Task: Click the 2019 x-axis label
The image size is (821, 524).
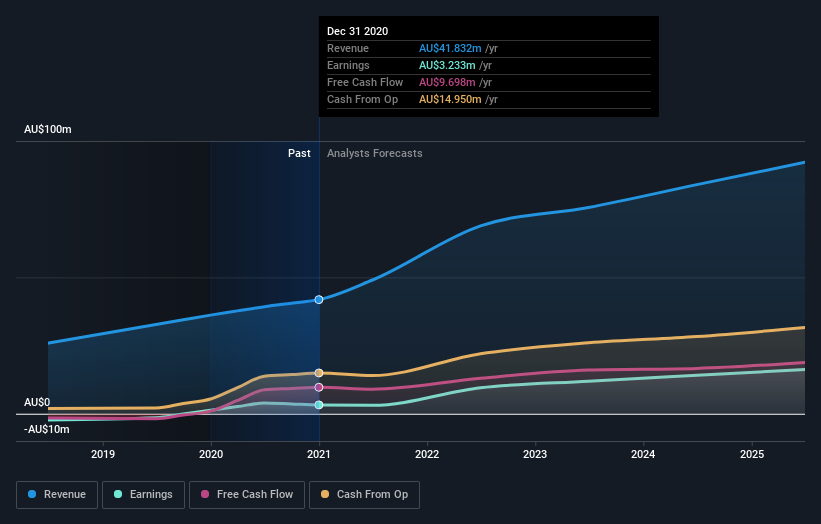Action: (103, 454)
